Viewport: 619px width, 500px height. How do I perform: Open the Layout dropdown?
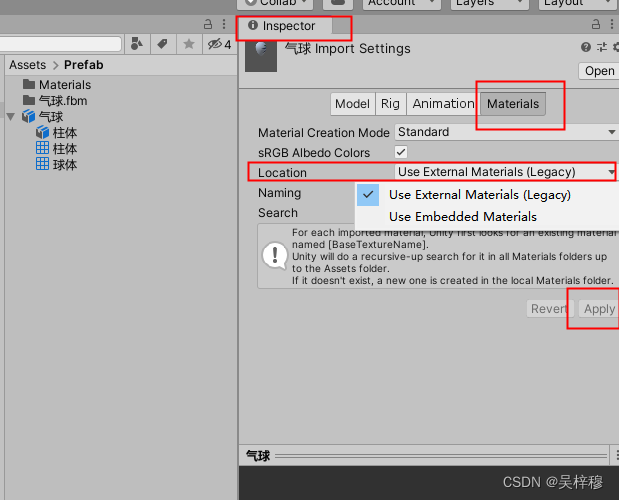click(x=579, y=4)
